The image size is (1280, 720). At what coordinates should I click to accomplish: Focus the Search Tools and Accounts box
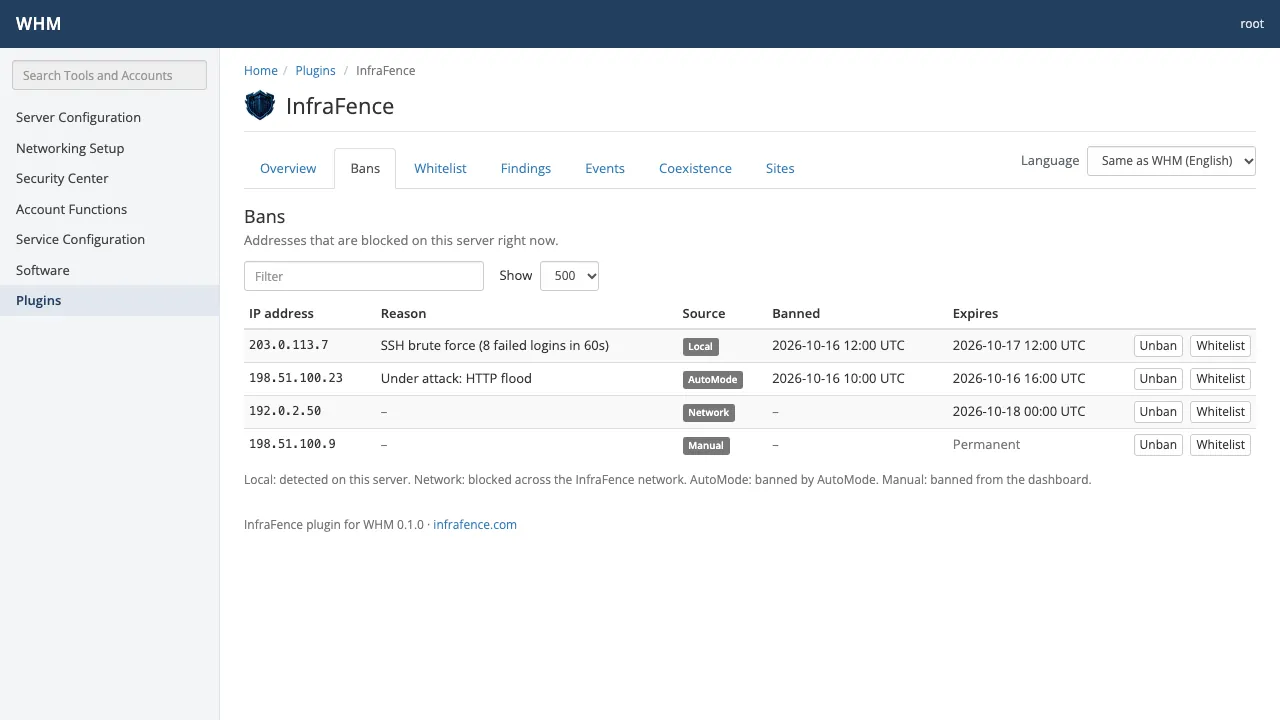coord(109,75)
